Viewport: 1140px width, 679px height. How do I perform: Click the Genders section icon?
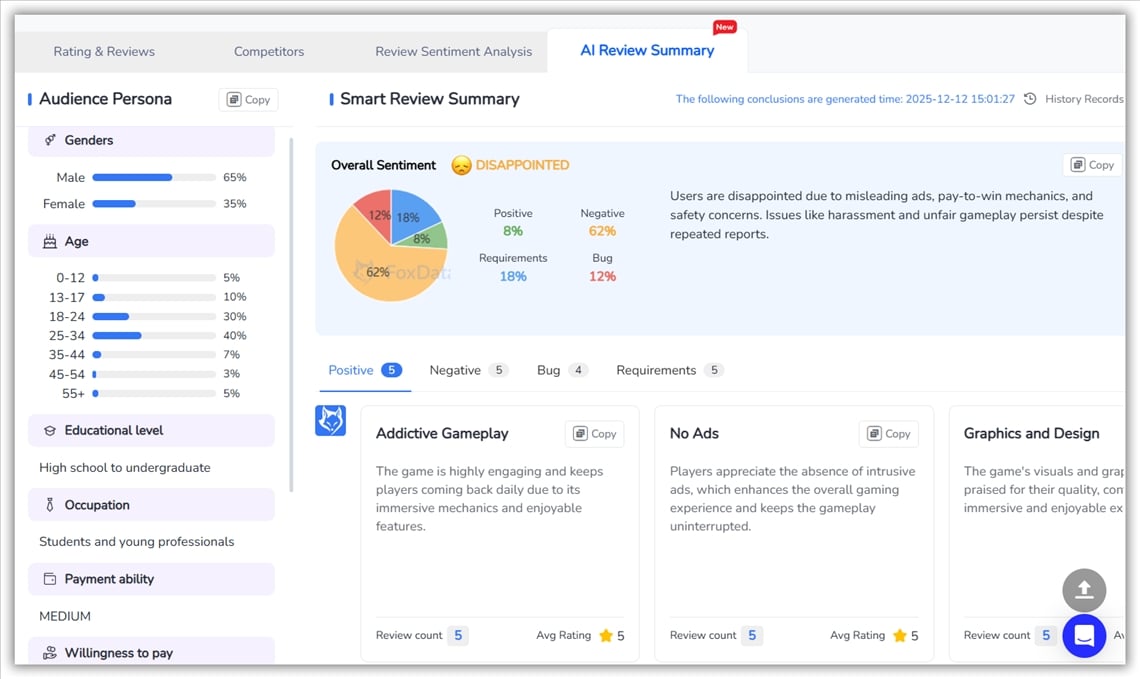tap(50, 141)
